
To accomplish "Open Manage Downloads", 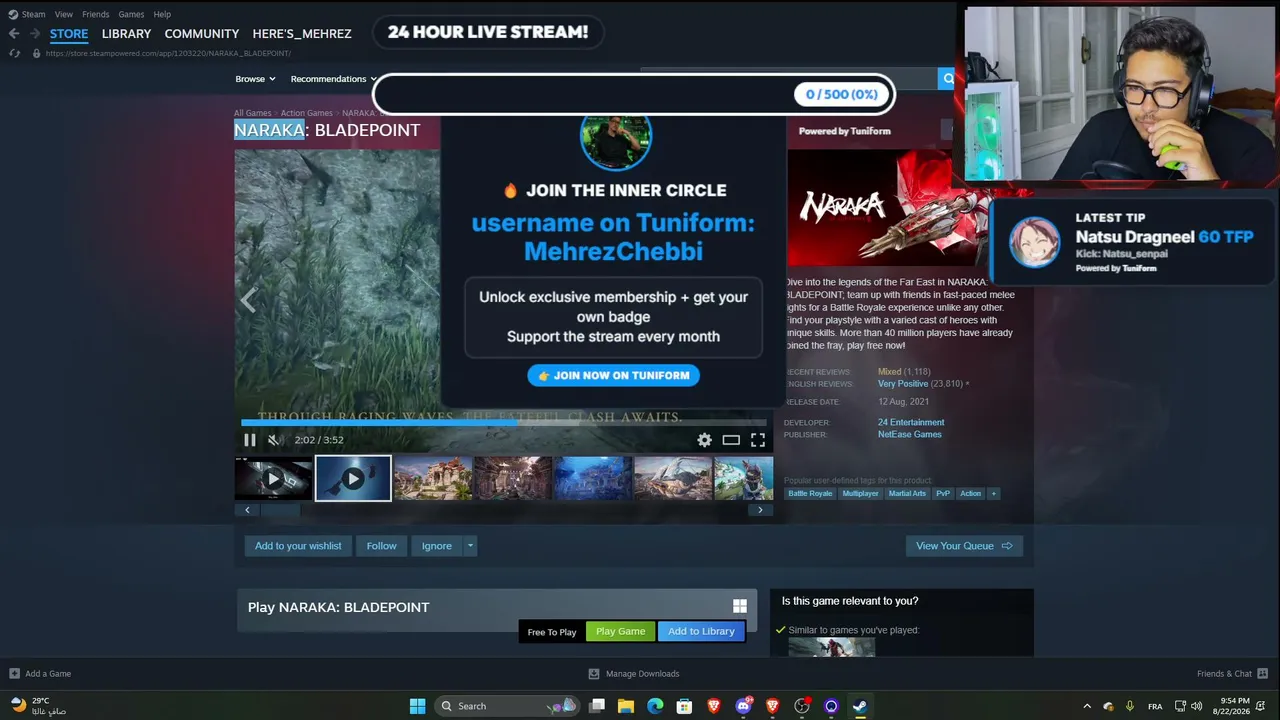I will (x=634, y=674).
